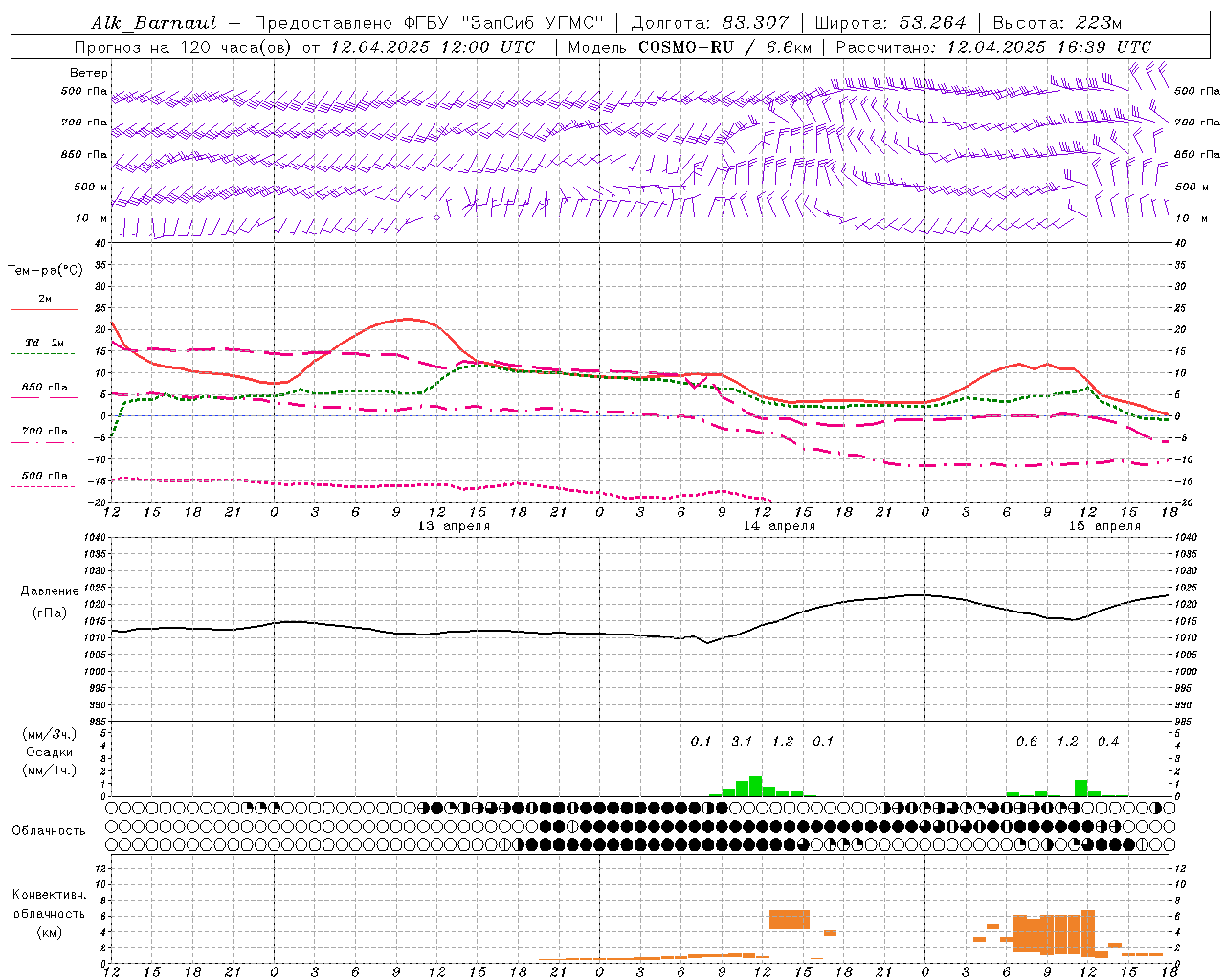Viewport: 1225px width, 980px height.
Task: Click the 0.6 precipitation total value
Action: pos(1027,741)
